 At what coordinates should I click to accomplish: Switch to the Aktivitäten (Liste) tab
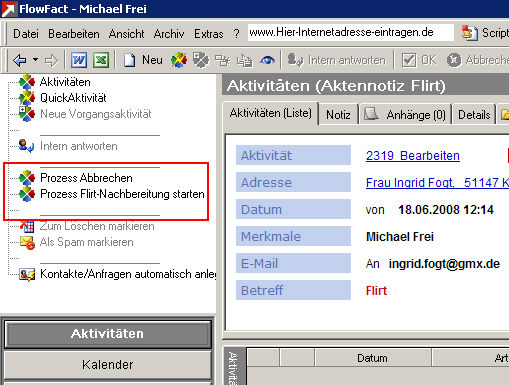click(x=271, y=113)
